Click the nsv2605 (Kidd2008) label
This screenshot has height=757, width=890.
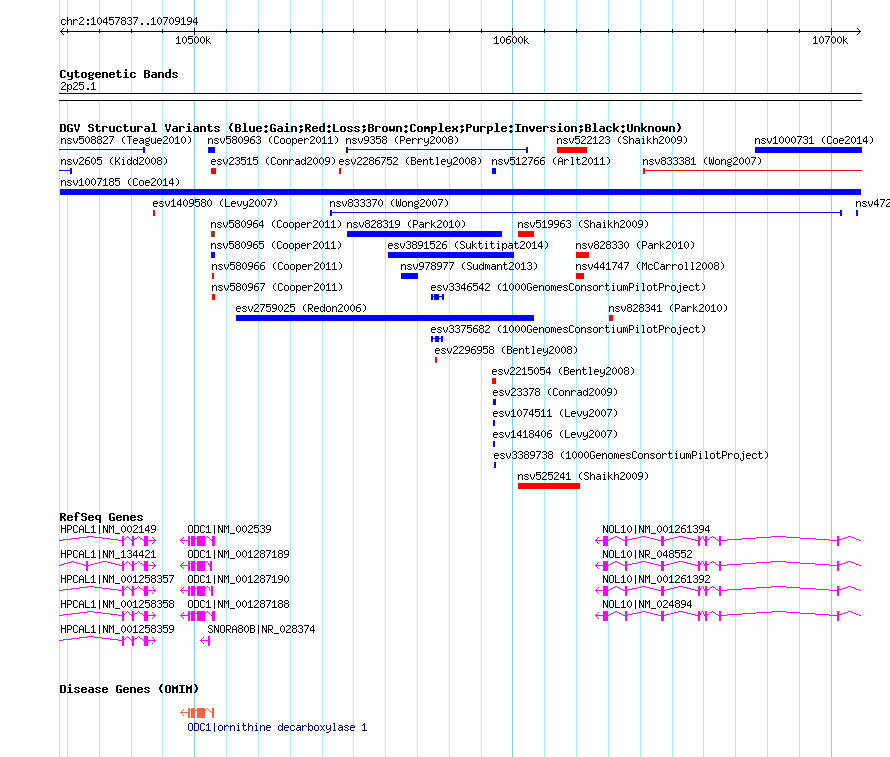coord(114,161)
